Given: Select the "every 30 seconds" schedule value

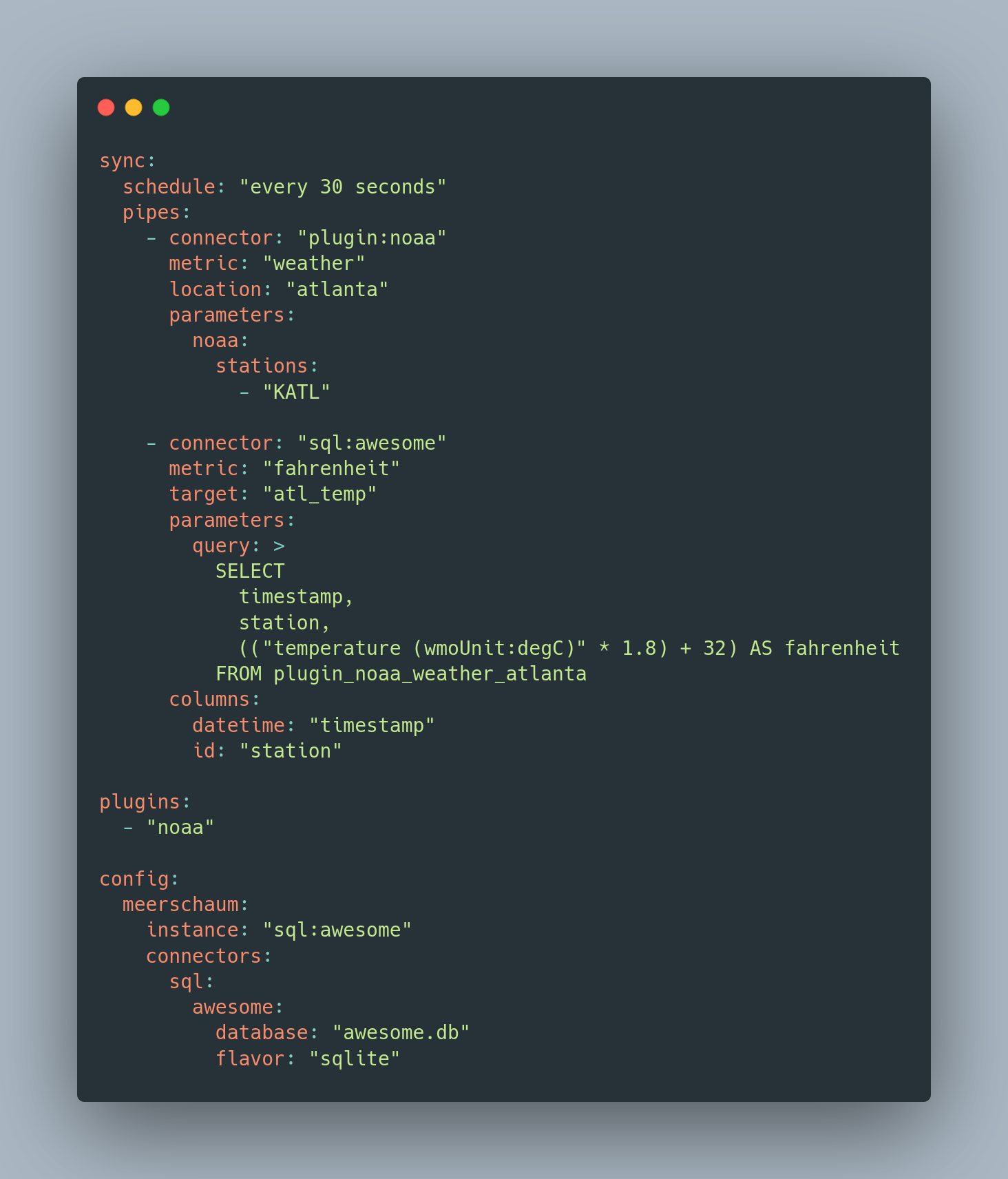Looking at the screenshot, I should [342, 187].
